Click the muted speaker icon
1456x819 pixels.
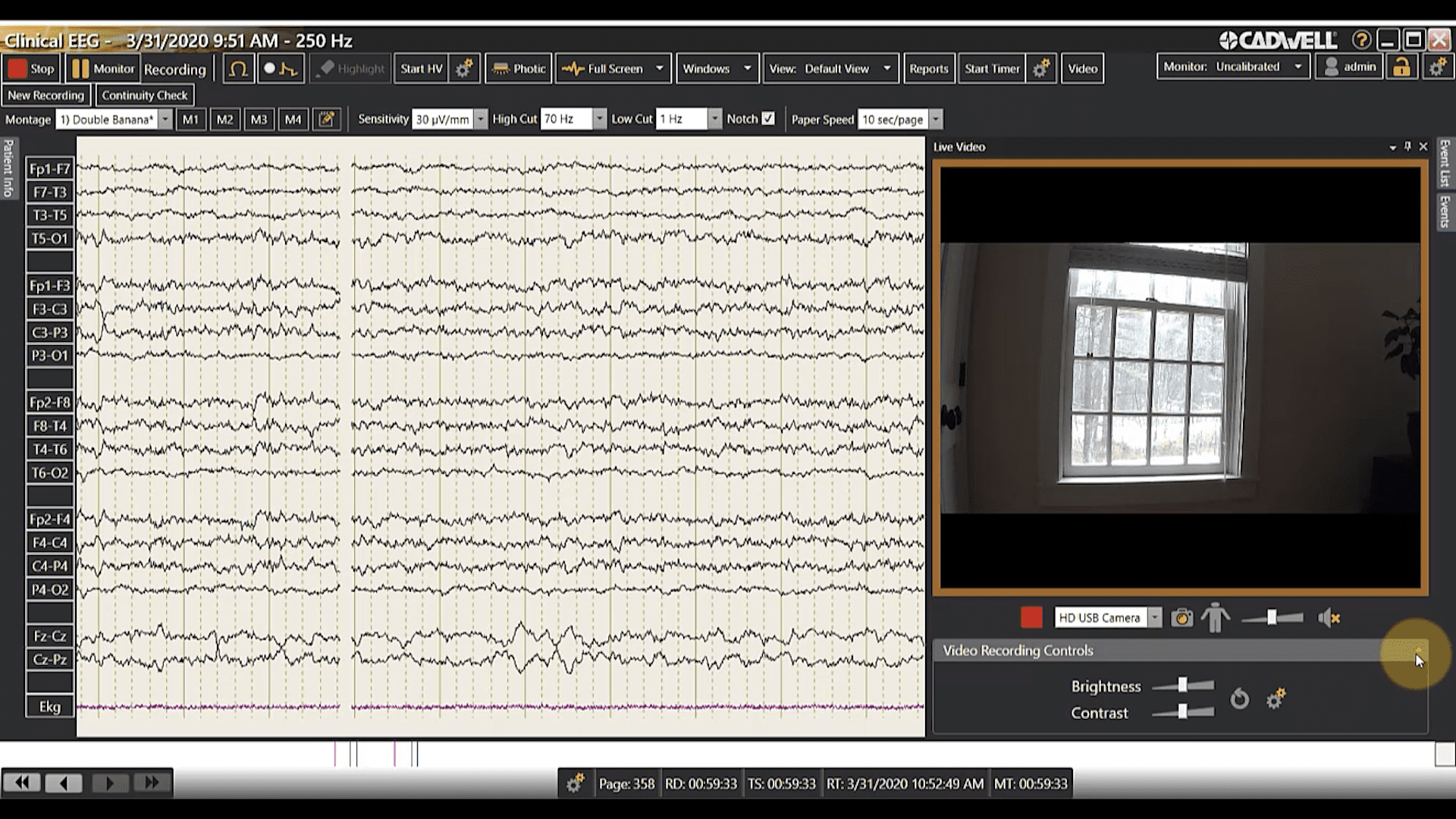(1329, 618)
